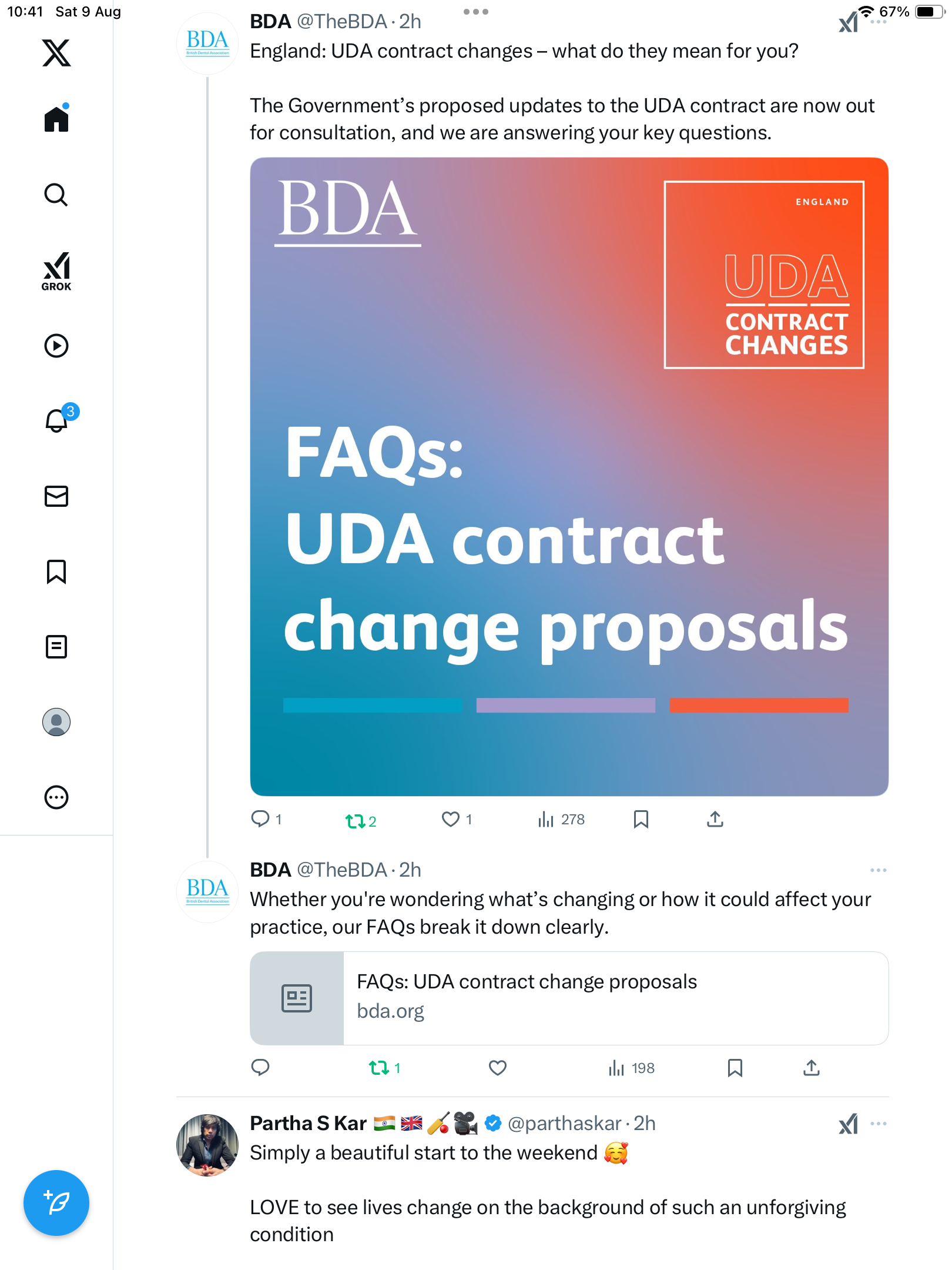The width and height of the screenshot is (952, 1270).
Task: Open the Messages envelope icon
Action: (56, 496)
